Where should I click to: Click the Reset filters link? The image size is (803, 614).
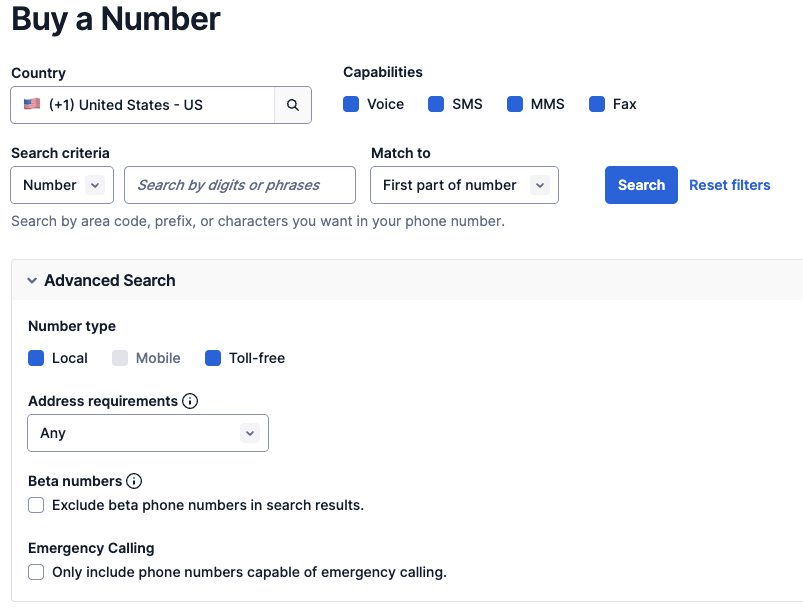click(729, 185)
